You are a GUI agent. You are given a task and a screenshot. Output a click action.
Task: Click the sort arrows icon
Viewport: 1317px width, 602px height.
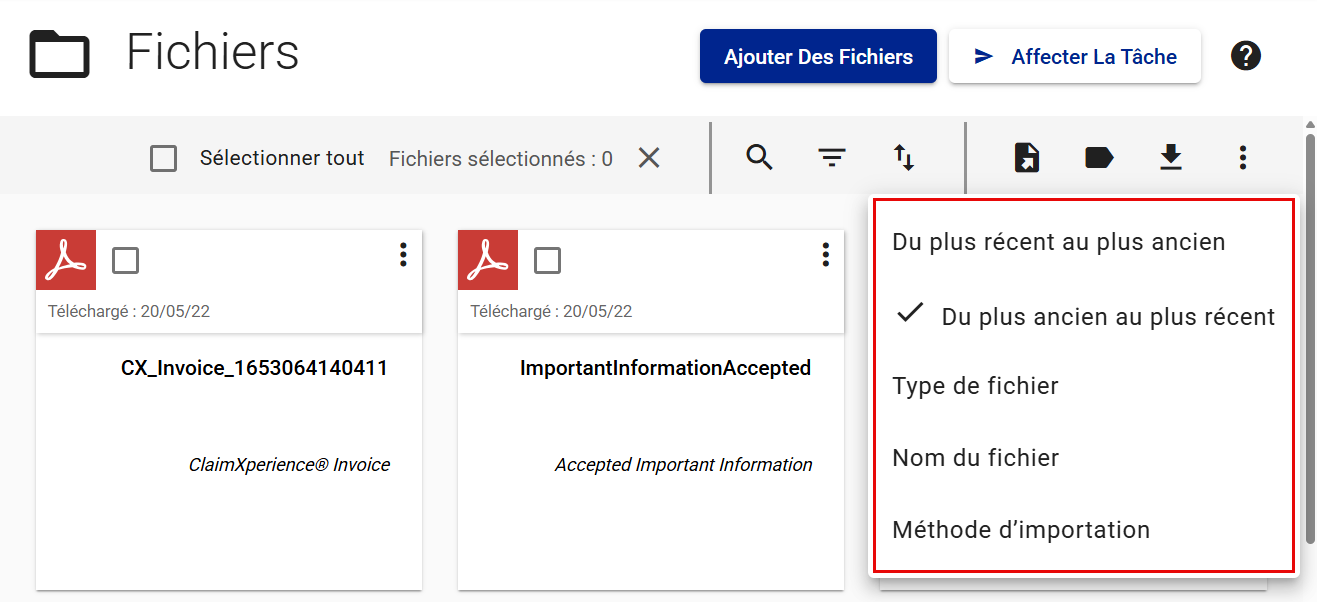tap(904, 157)
